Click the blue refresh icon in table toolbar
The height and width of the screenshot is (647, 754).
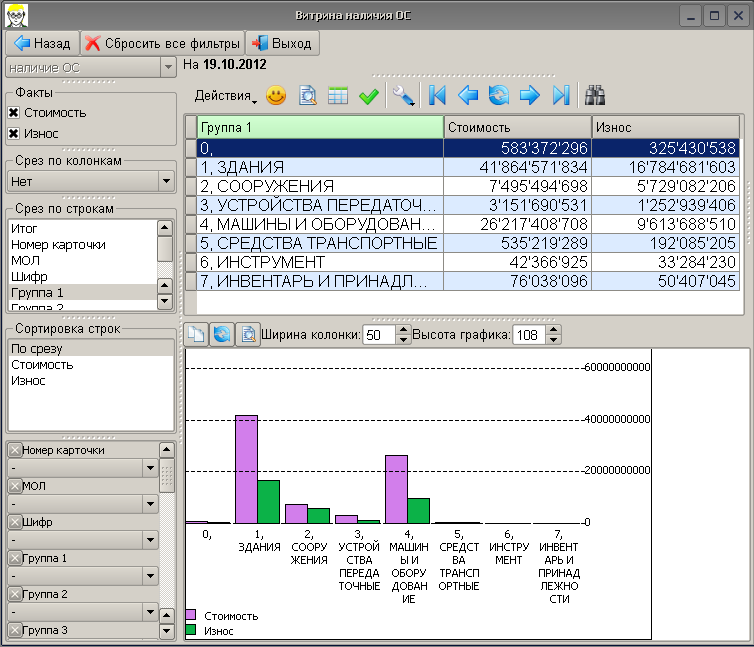click(499, 96)
